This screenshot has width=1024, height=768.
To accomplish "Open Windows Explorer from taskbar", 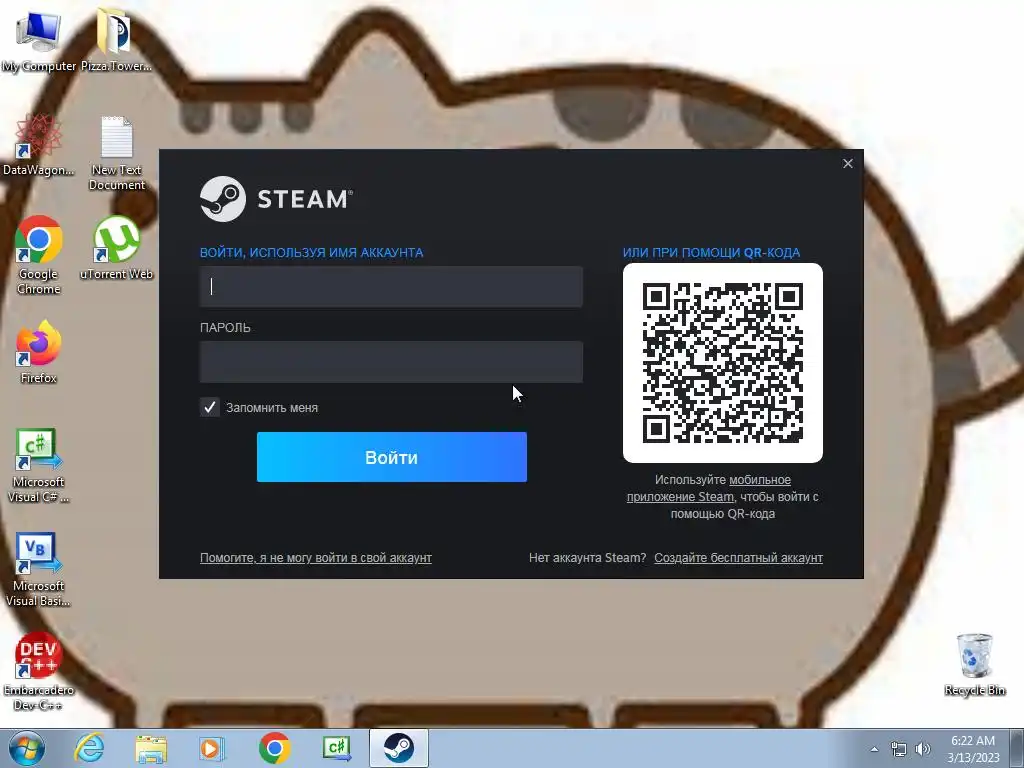I will pos(151,748).
